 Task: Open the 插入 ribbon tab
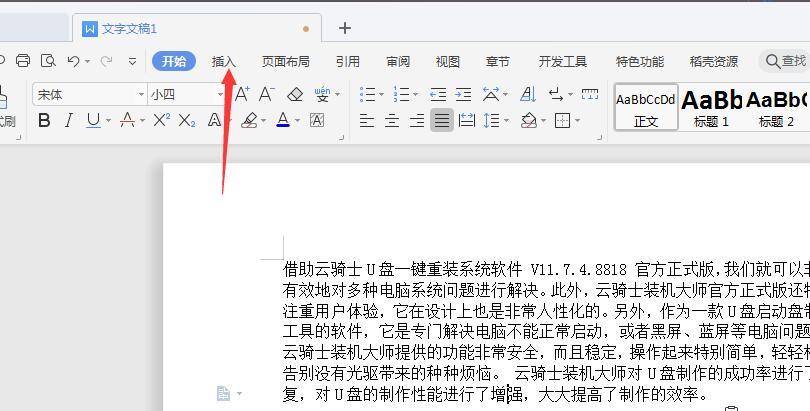click(x=224, y=61)
